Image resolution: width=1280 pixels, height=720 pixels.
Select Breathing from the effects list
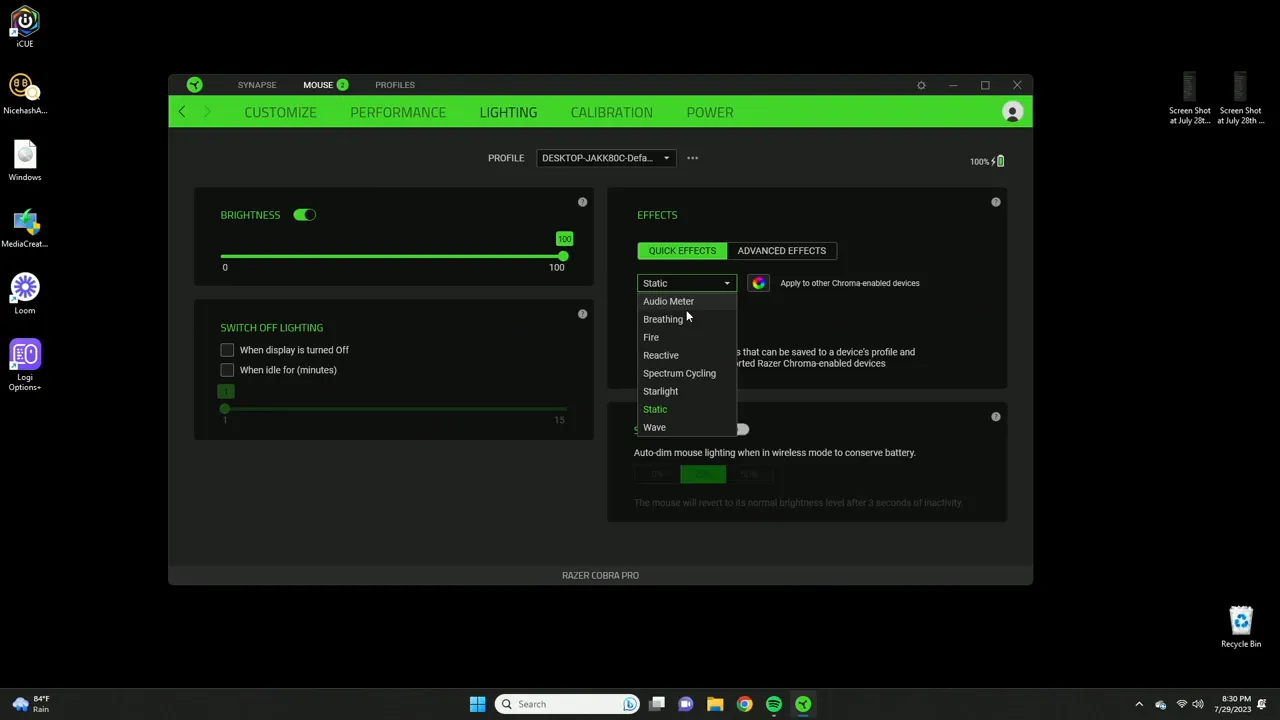(663, 319)
